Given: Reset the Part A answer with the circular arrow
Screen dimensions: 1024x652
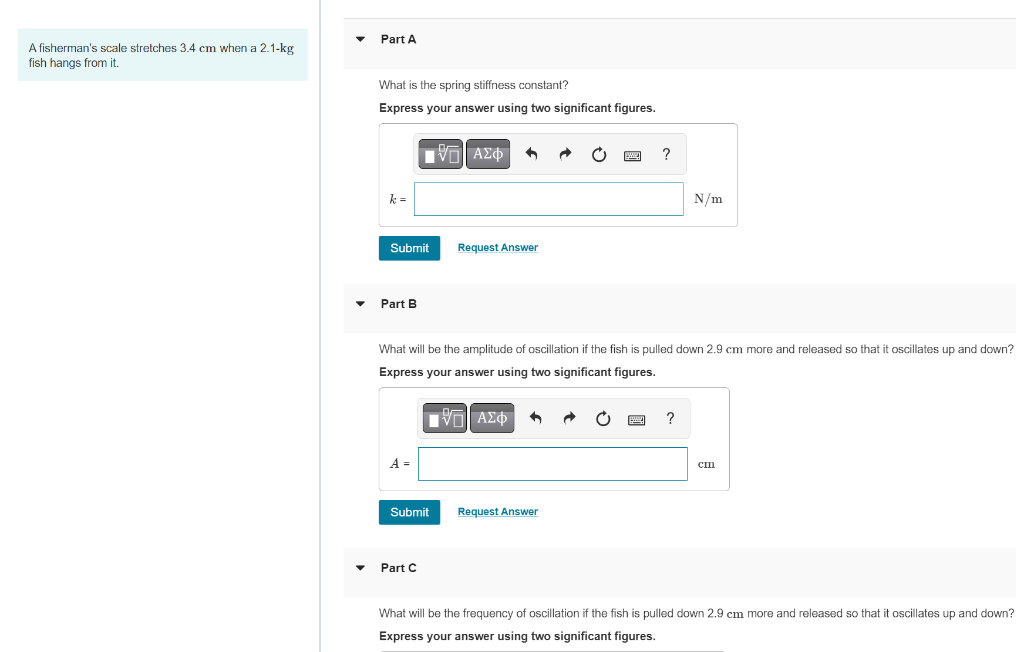Looking at the screenshot, I should [599, 154].
